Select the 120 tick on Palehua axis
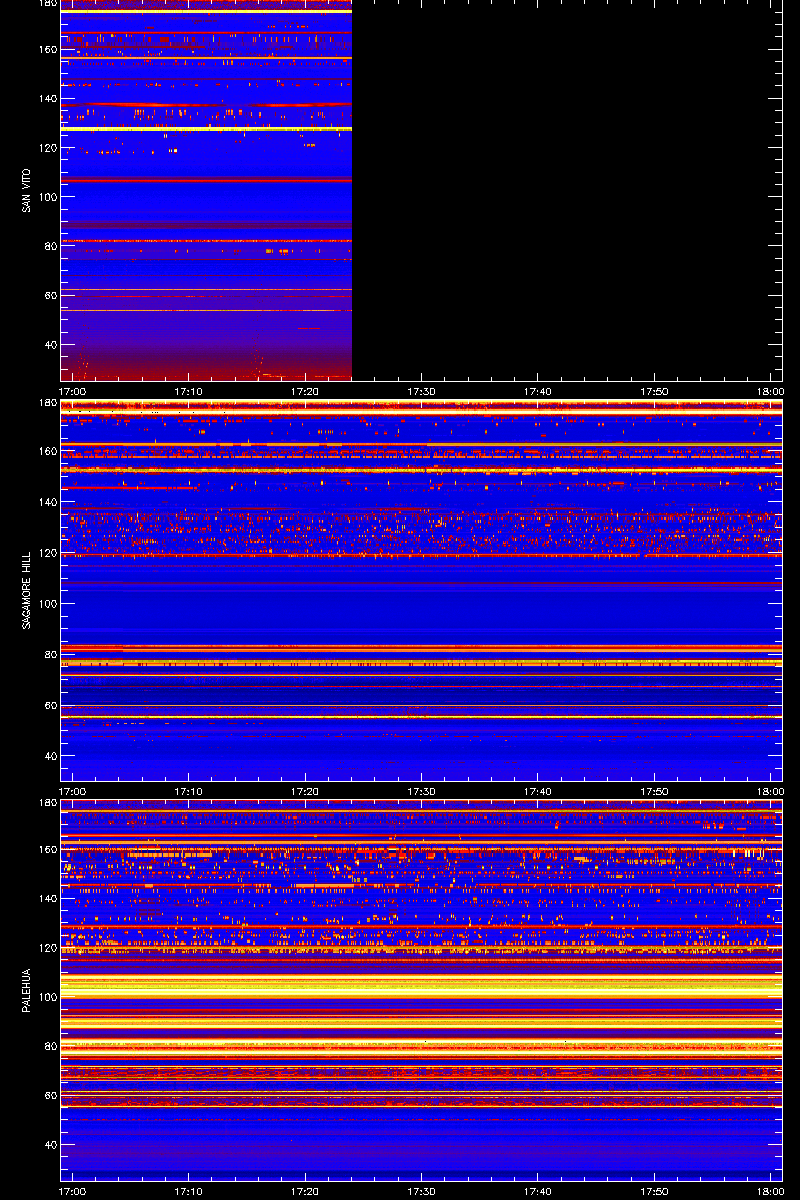This screenshot has height=1200, width=800. click(46, 948)
